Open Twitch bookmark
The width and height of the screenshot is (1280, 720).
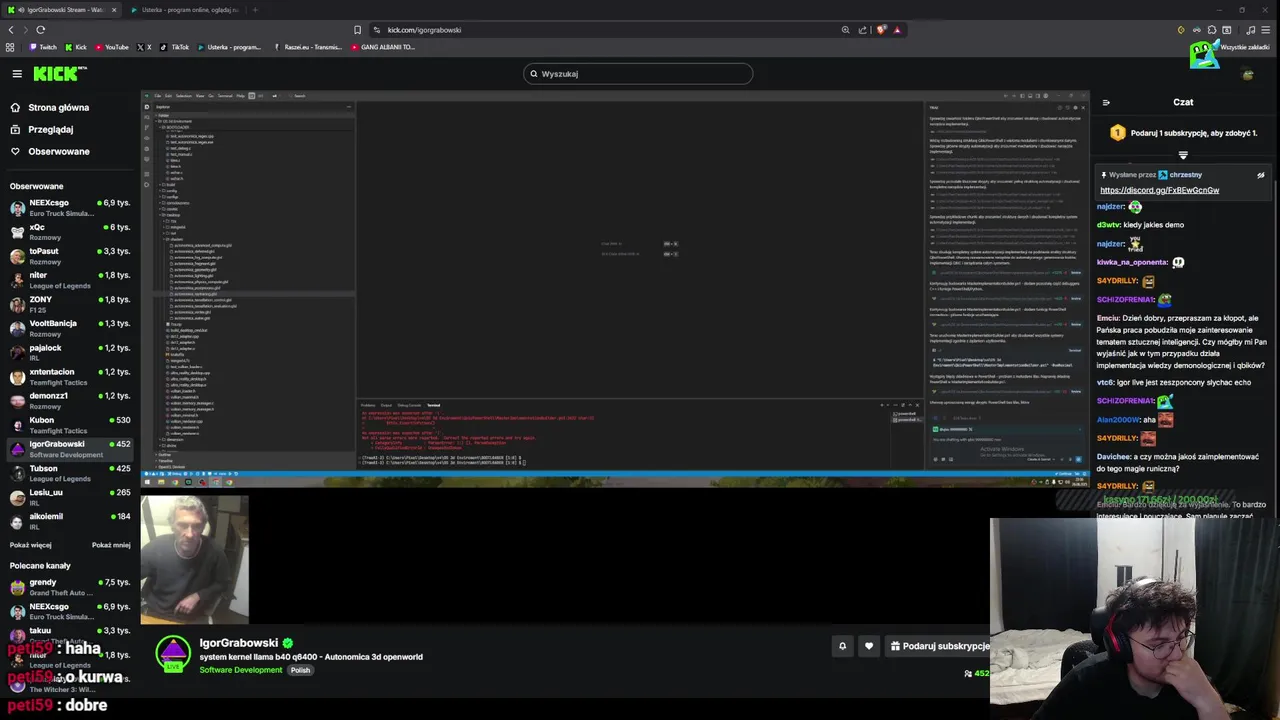[43, 47]
